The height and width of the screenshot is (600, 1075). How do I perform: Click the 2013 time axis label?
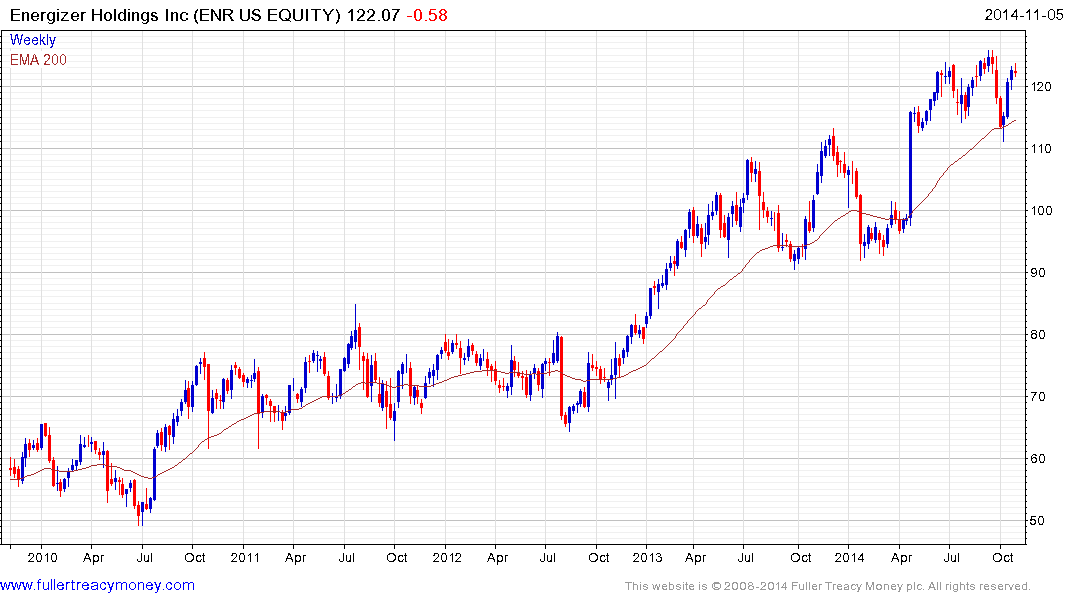pyautogui.click(x=647, y=557)
